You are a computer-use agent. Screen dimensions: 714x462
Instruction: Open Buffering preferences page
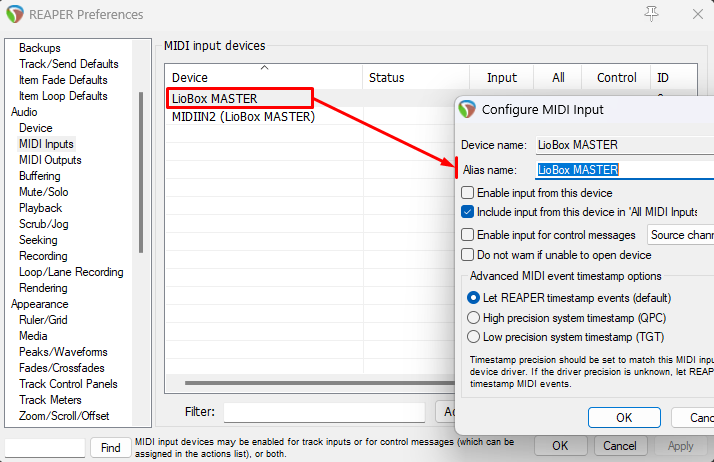pyautogui.click(x=40, y=176)
